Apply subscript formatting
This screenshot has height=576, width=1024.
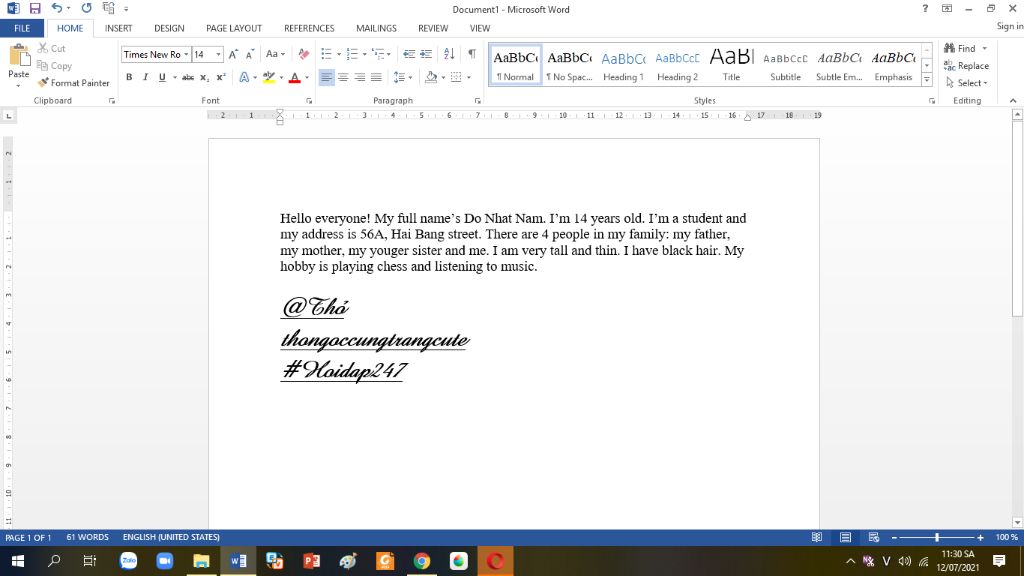coord(204,77)
